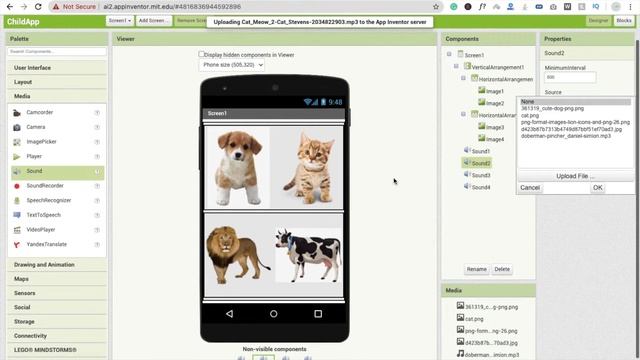Expand LEGO MINDSTORMS palette section
The height and width of the screenshot is (360, 640).
(x=57, y=350)
